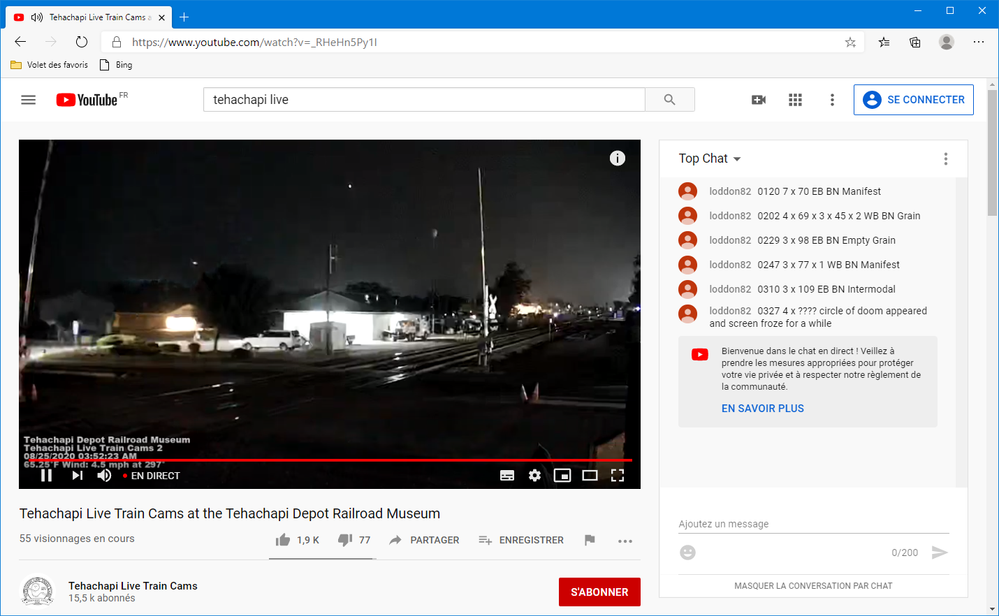The height and width of the screenshot is (616, 999).
Task: Toggle subtitles in the video player
Action: (x=507, y=475)
